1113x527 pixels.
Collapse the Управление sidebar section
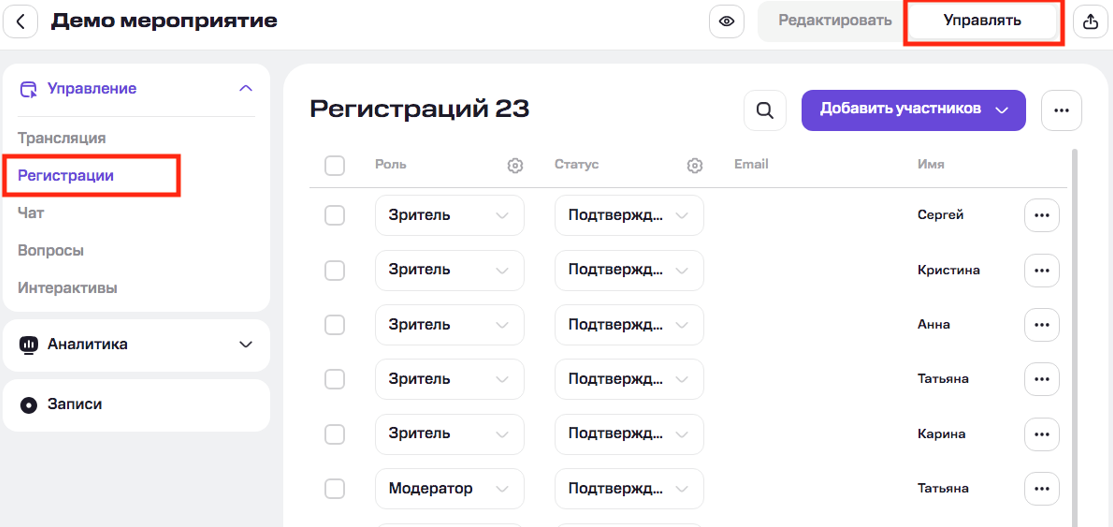coord(245,89)
